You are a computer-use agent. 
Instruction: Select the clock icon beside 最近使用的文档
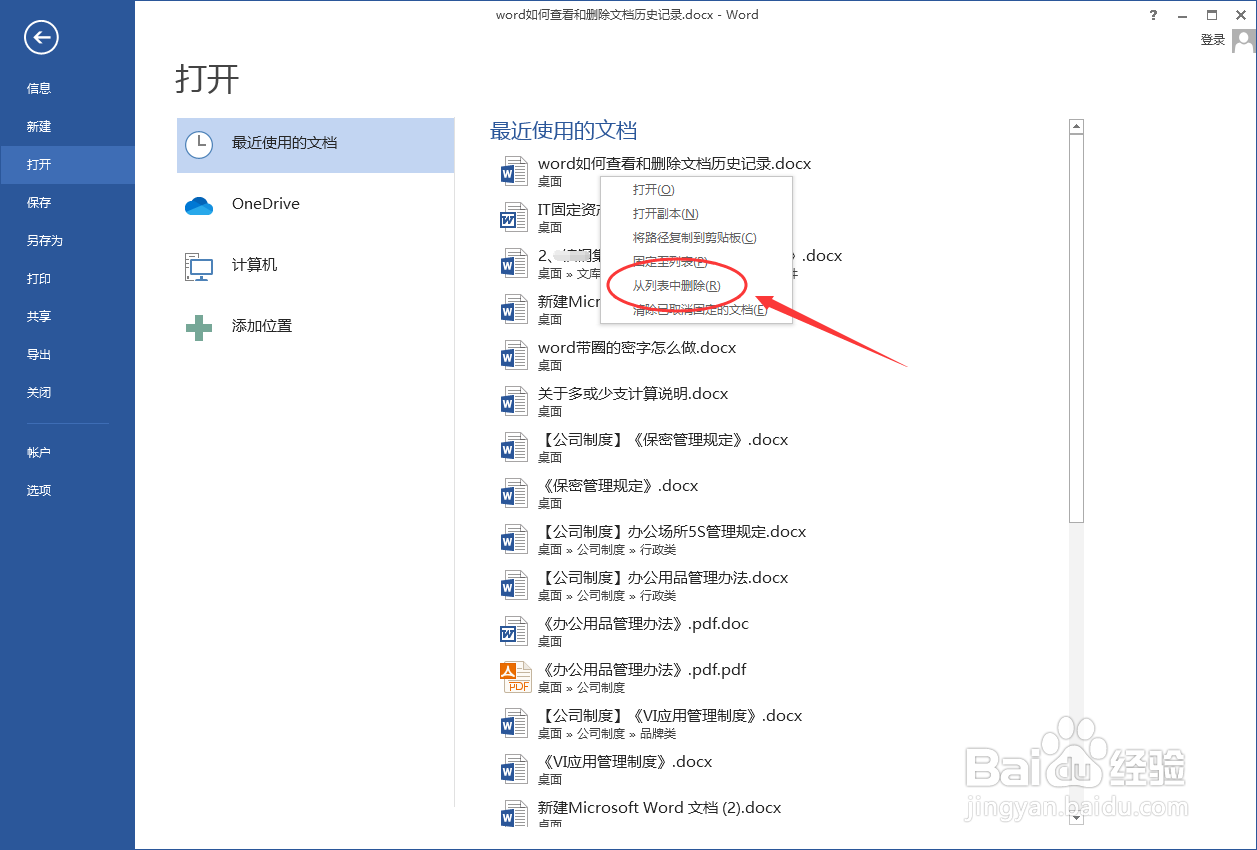click(200, 144)
